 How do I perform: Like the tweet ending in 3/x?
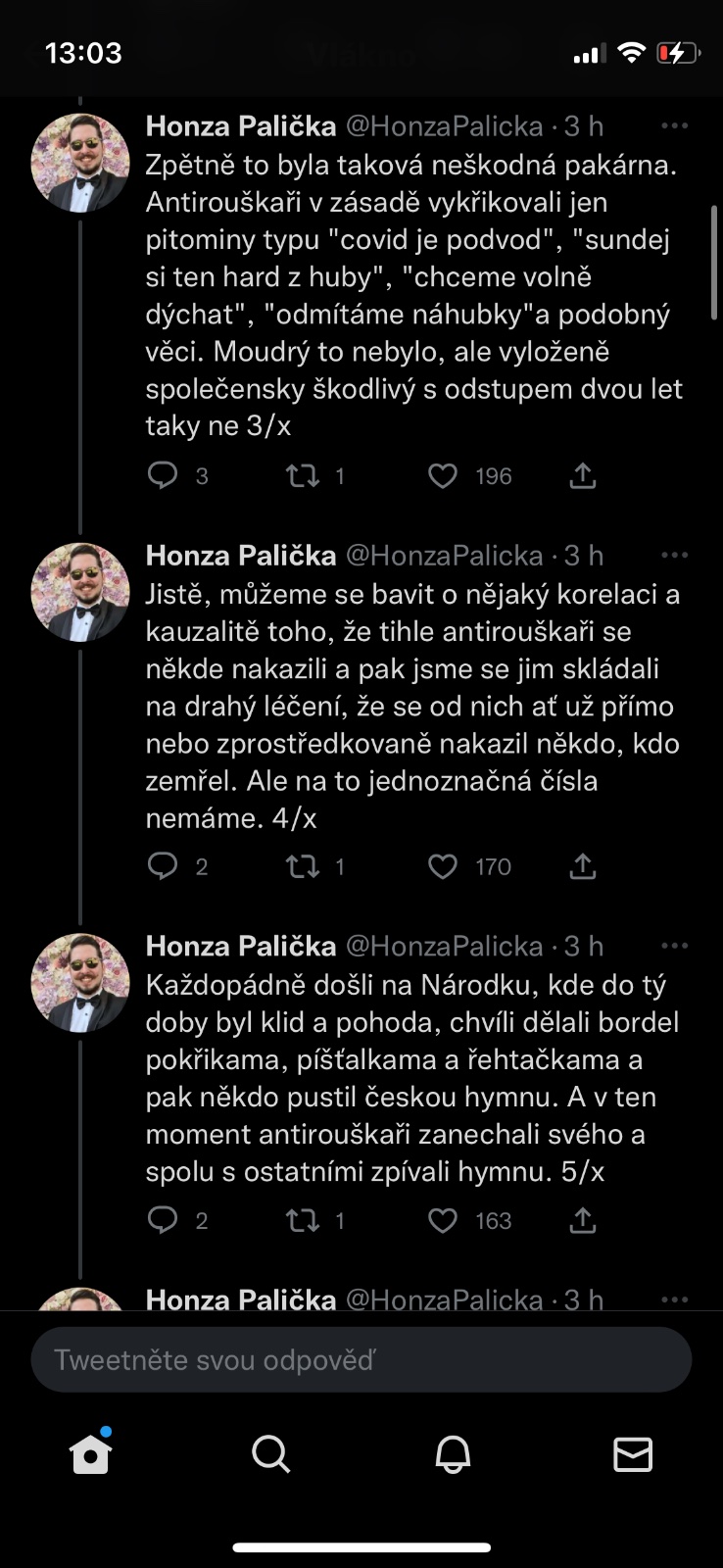coord(443,476)
